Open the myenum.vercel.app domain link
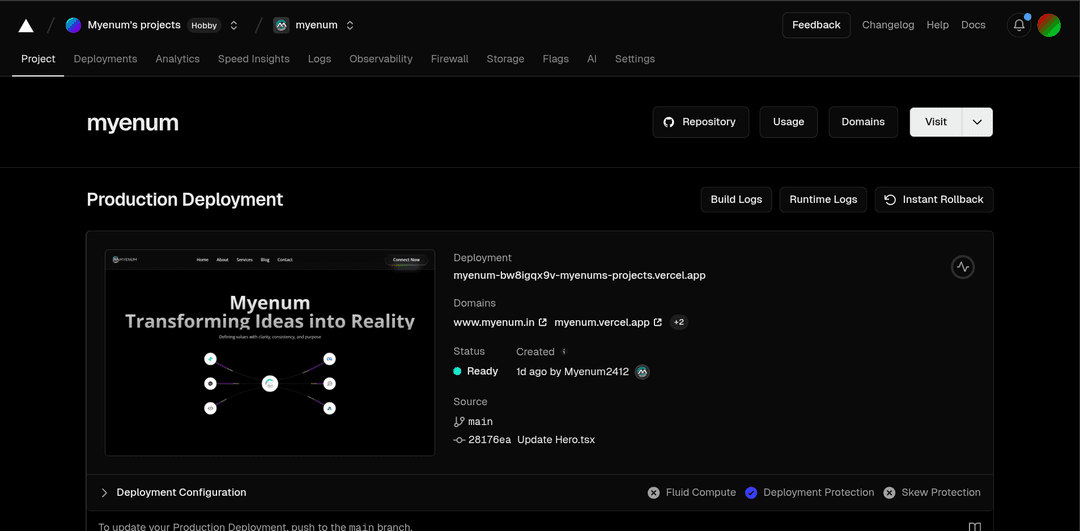Screen dimensions: 1080x531 (x=602, y=322)
